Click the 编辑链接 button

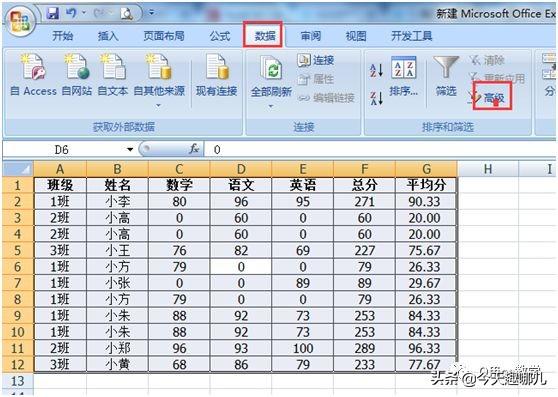pyautogui.click(x=326, y=98)
